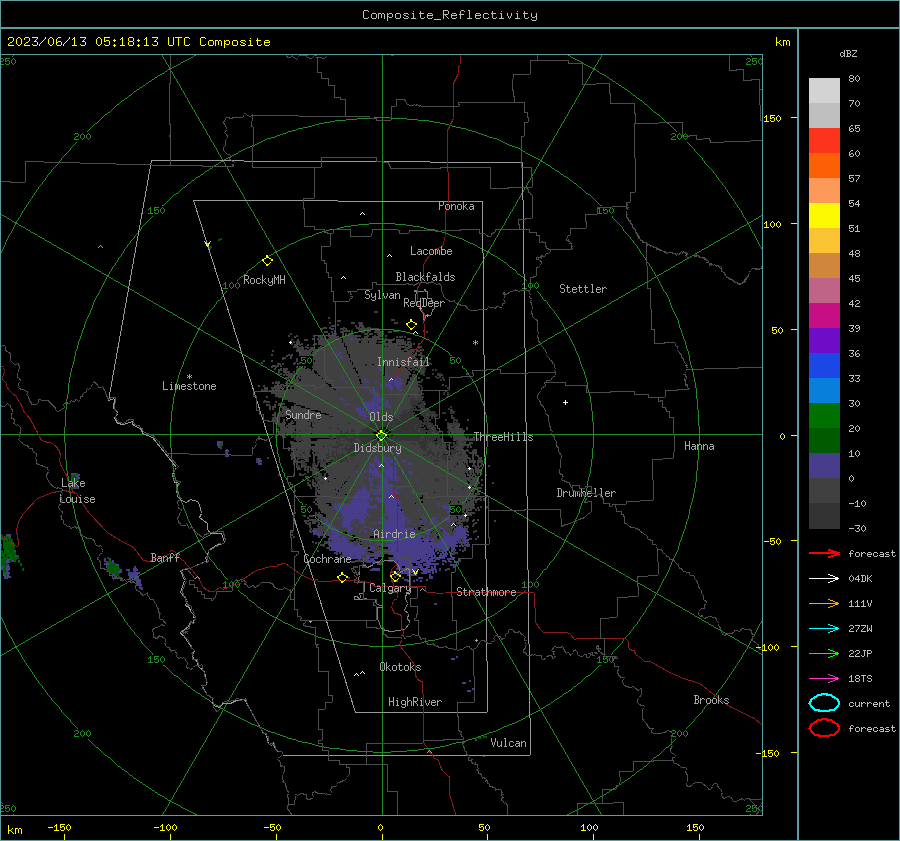Screen dimensions: 900x841
Task: Click the red forecast ellipse legend icon
Action: click(824, 728)
